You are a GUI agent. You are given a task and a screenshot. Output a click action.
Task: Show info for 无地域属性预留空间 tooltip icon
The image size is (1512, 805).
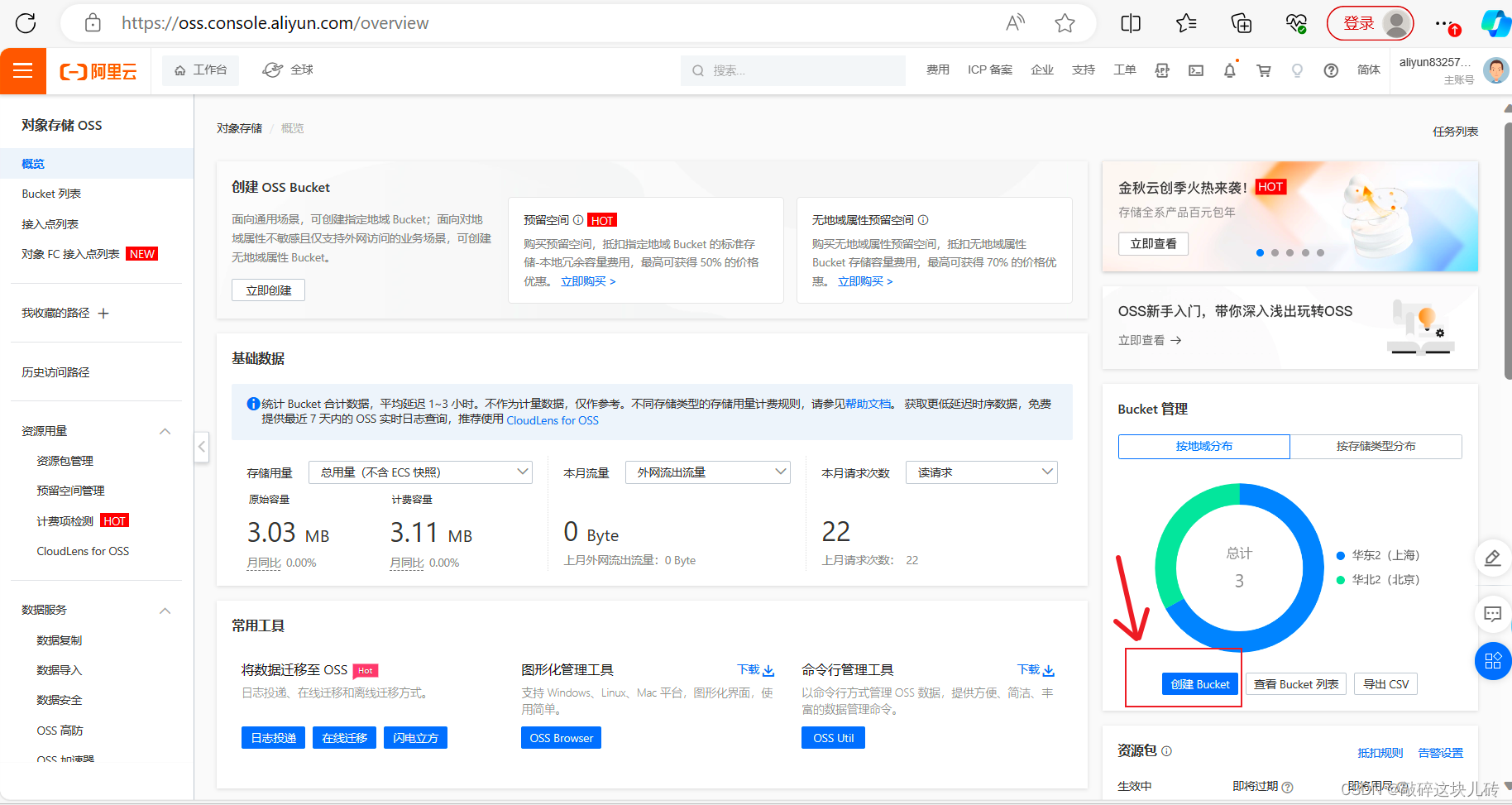point(923,220)
